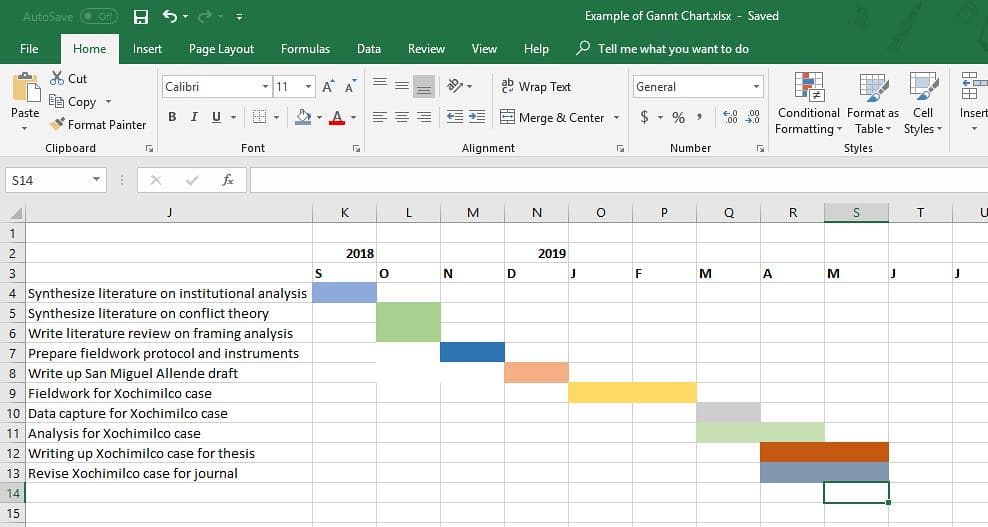Click the Insert Function fx icon
This screenshot has height=527, width=988.
pos(228,180)
